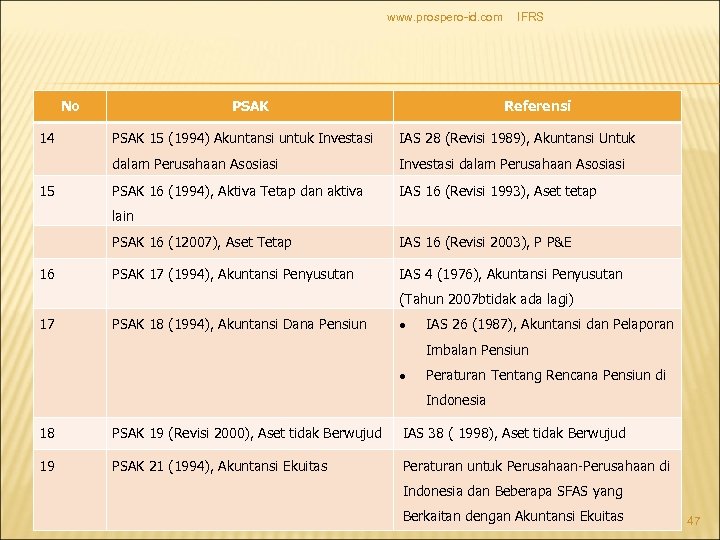The height and width of the screenshot is (540, 720).
Task: Click the IFRS header label
Action: click(x=530, y=17)
